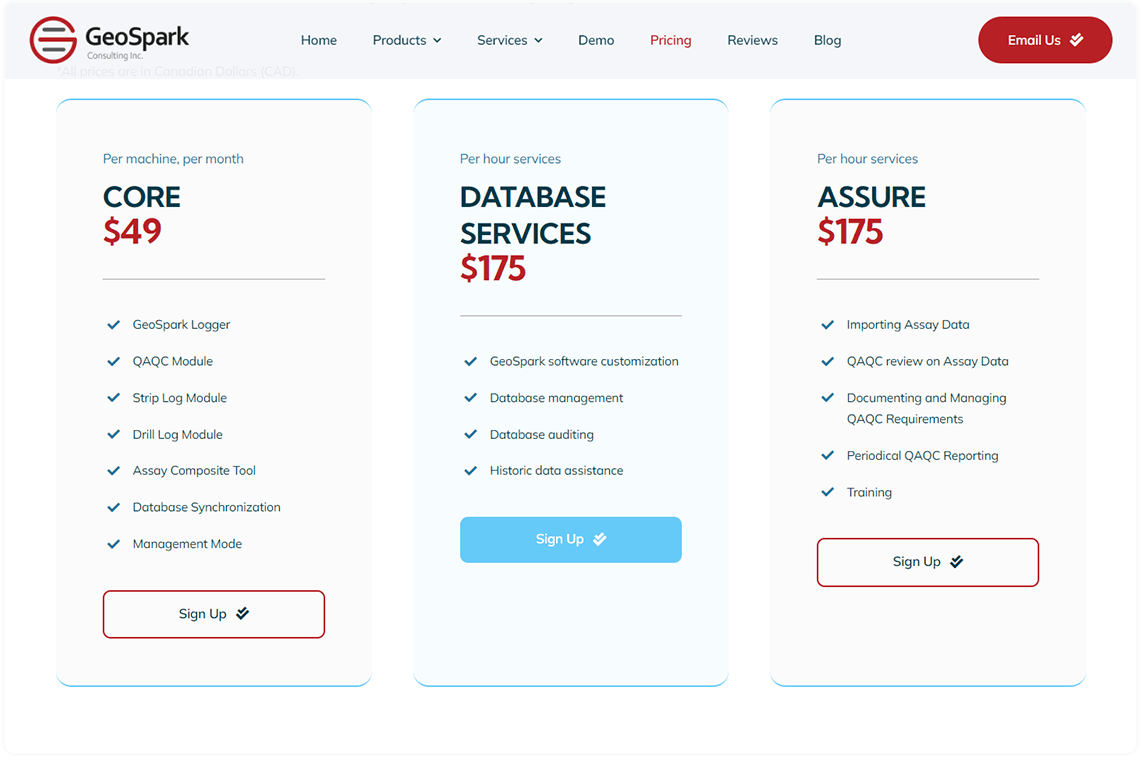
Task: Click the checkmark beside Database Synchronization
Action: click(114, 507)
